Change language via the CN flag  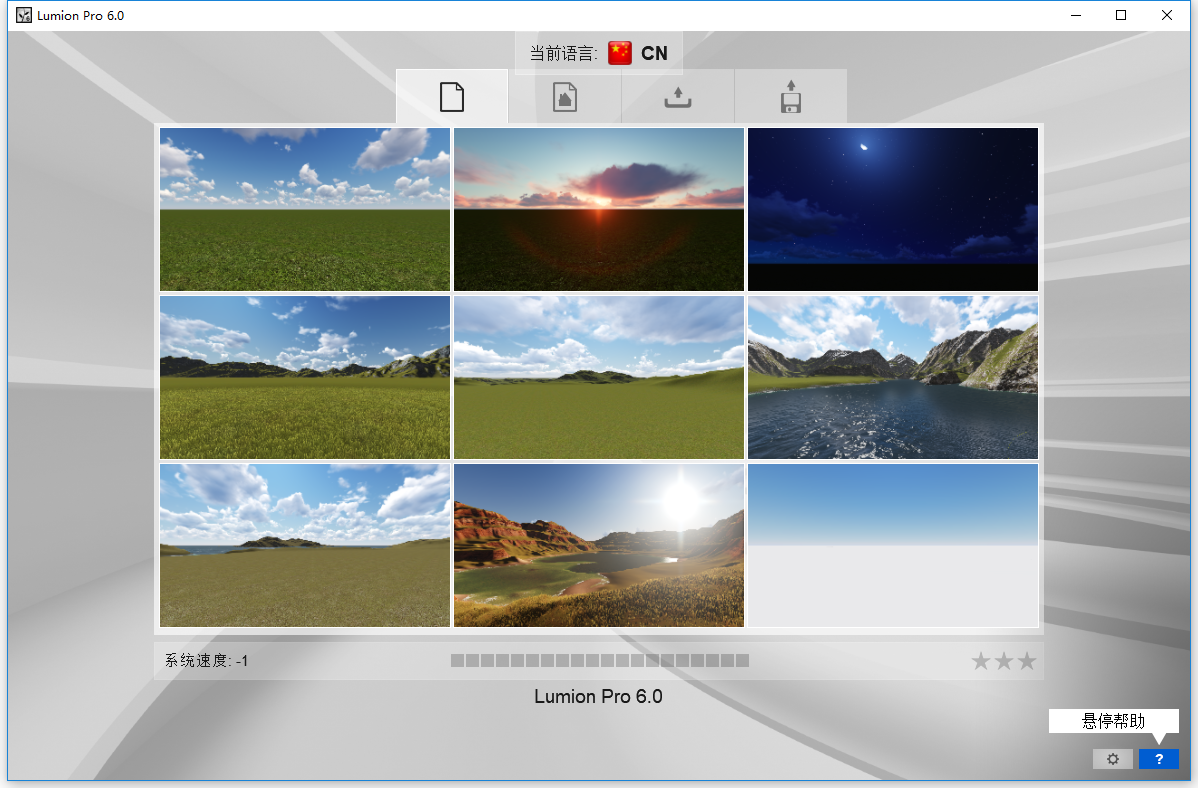click(x=620, y=53)
